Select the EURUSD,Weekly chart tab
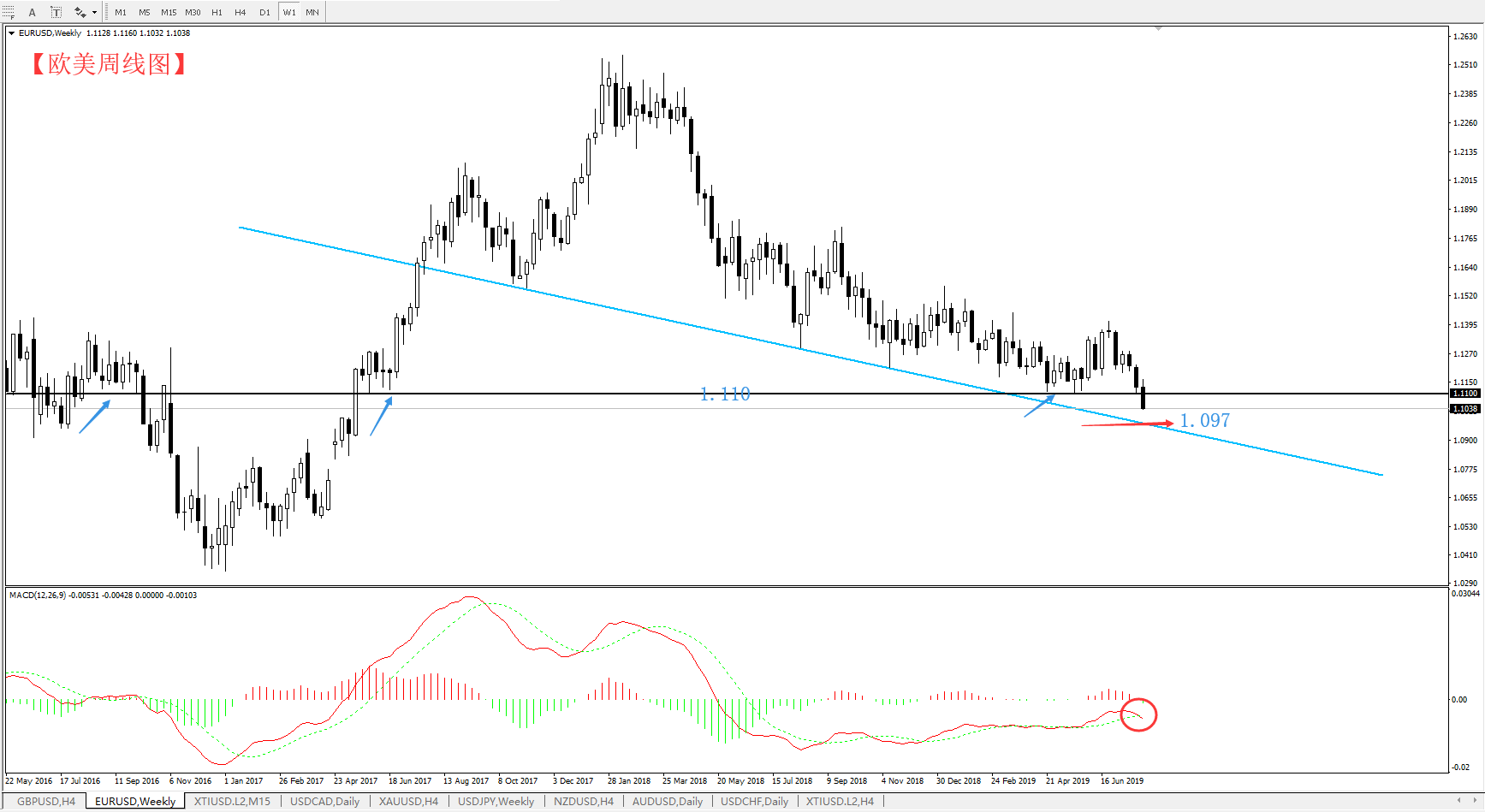The width and height of the screenshot is (1485, 812). pos(135,802)
